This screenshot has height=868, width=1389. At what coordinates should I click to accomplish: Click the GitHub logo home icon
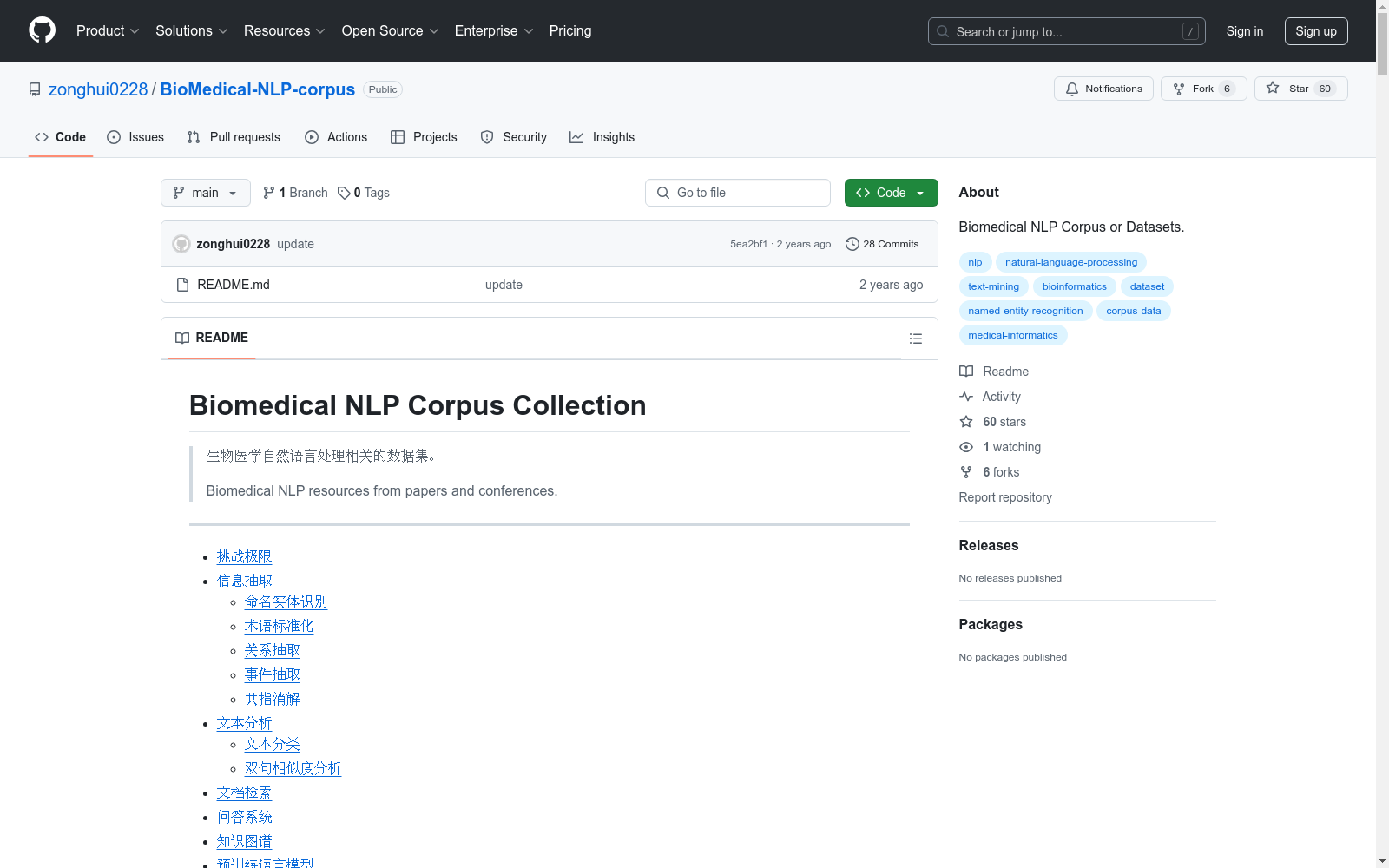42,30
